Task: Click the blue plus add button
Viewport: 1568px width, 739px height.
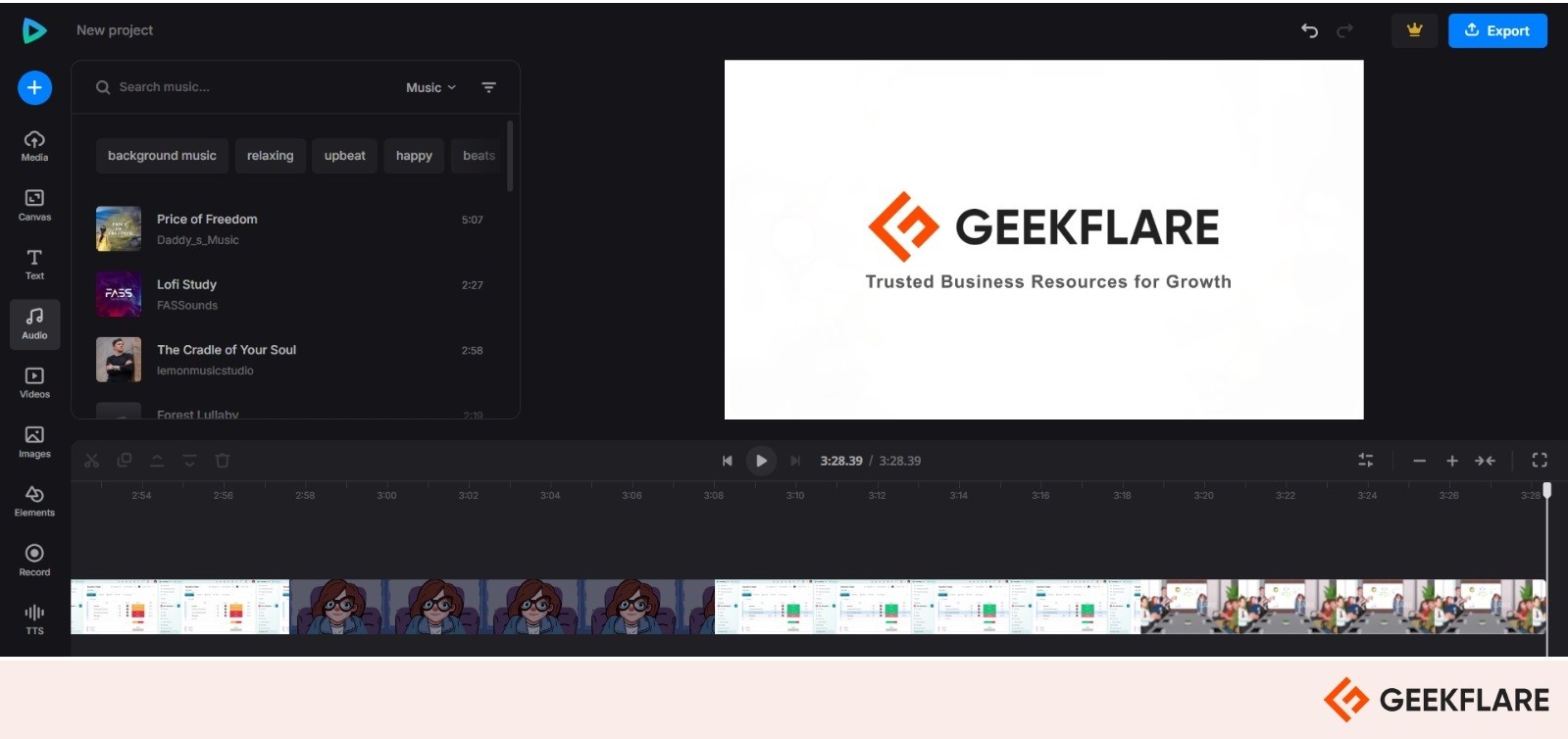Action: coord(34,88)
